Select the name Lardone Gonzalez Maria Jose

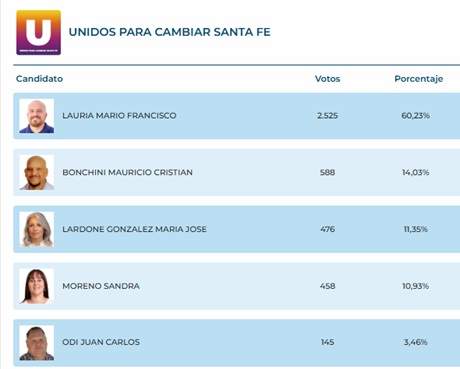pos(134,229)
